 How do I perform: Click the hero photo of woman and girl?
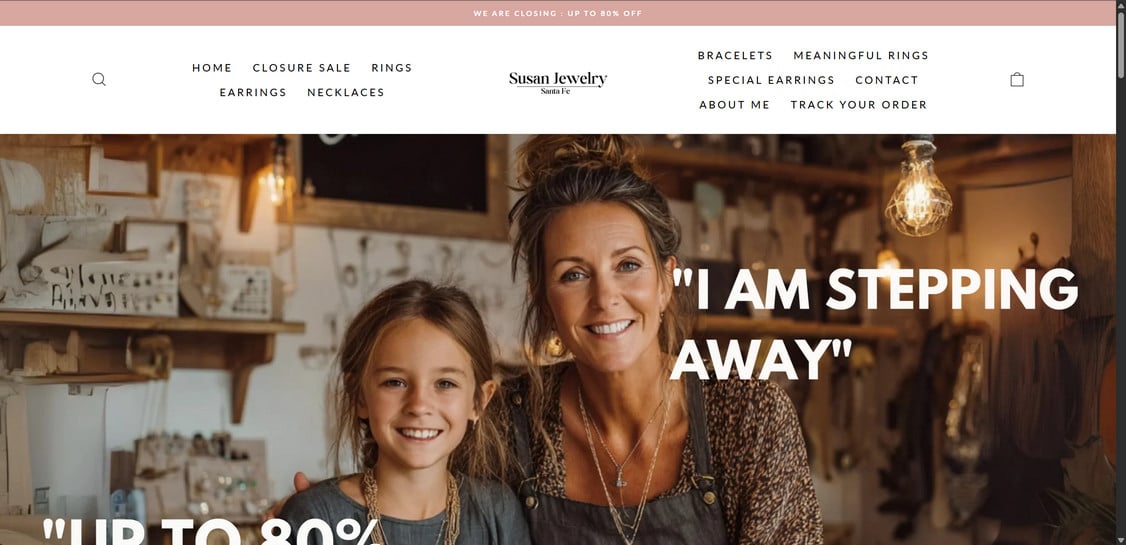tap(558, 340)
